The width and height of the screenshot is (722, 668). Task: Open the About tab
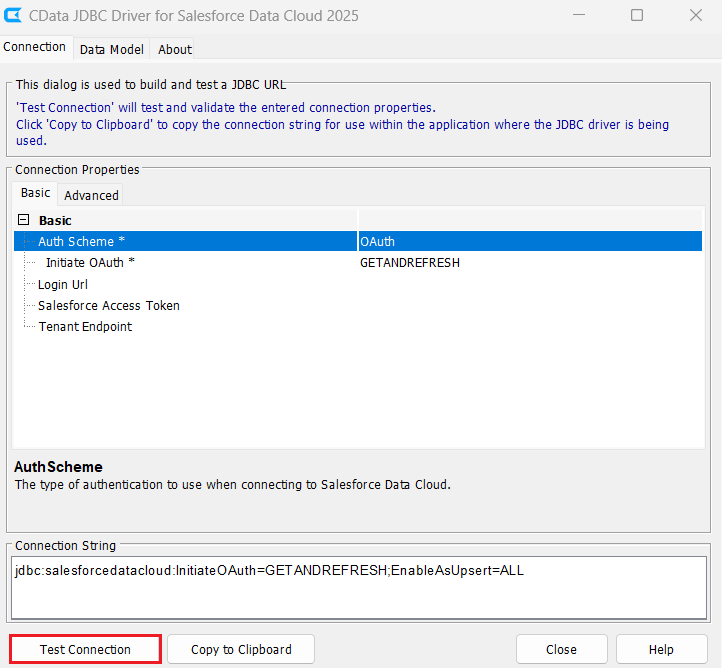click(x=175, y=49)
